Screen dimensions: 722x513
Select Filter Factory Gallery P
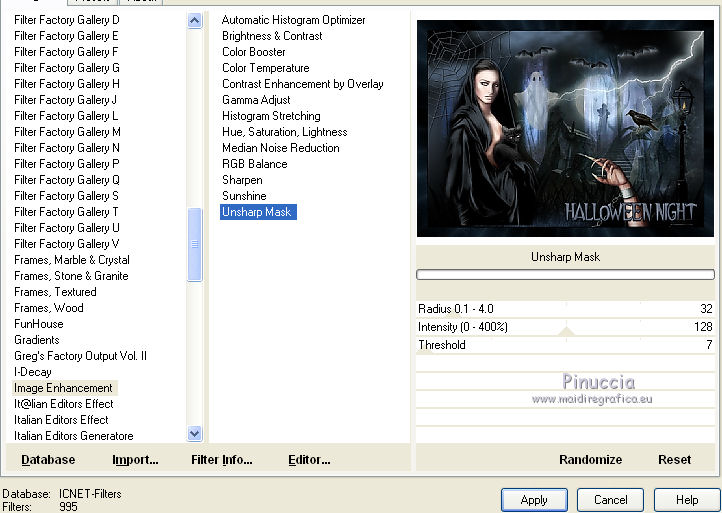click(67, 164)
